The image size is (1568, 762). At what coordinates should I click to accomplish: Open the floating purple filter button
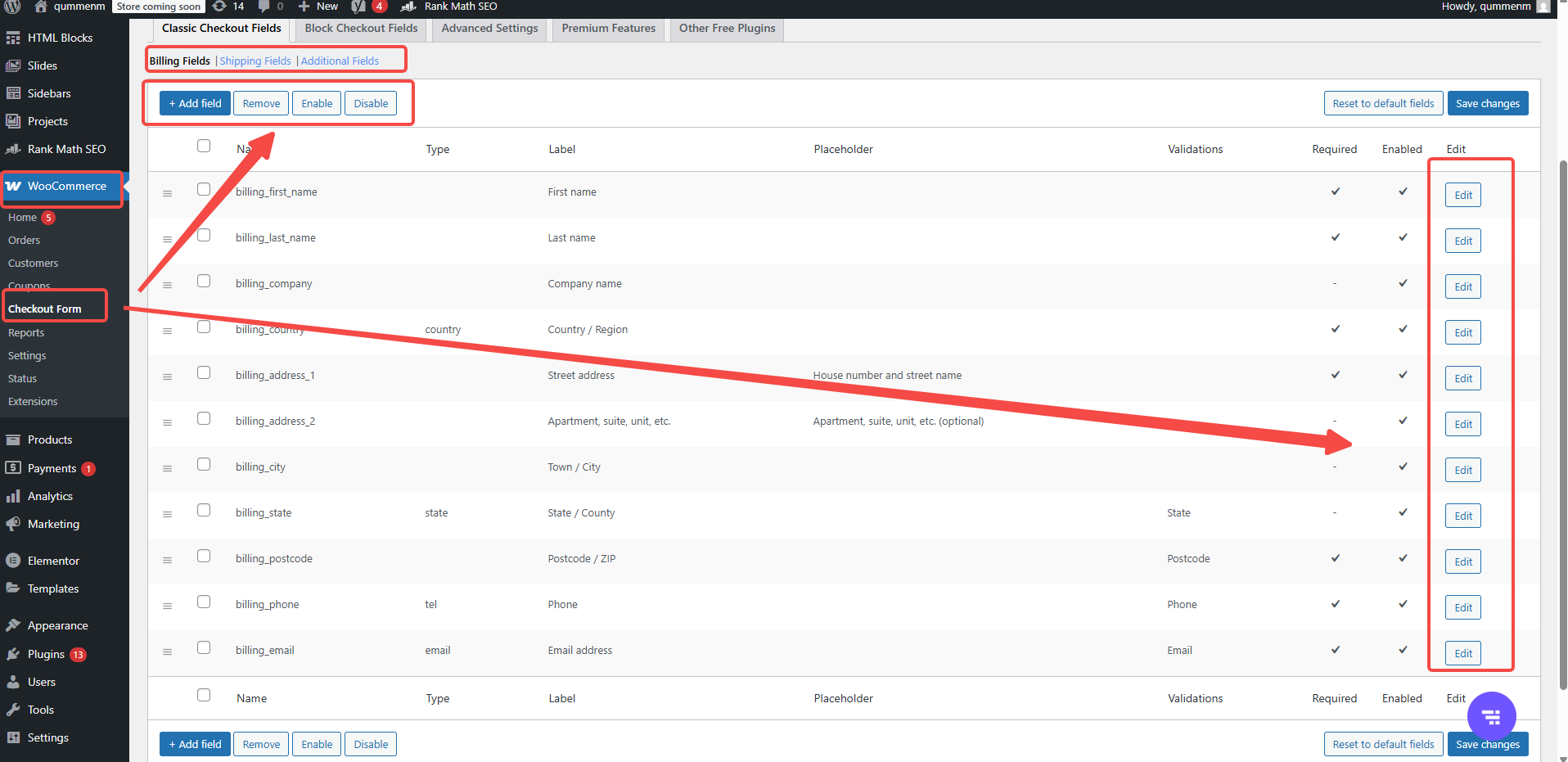pos(1491,716)
